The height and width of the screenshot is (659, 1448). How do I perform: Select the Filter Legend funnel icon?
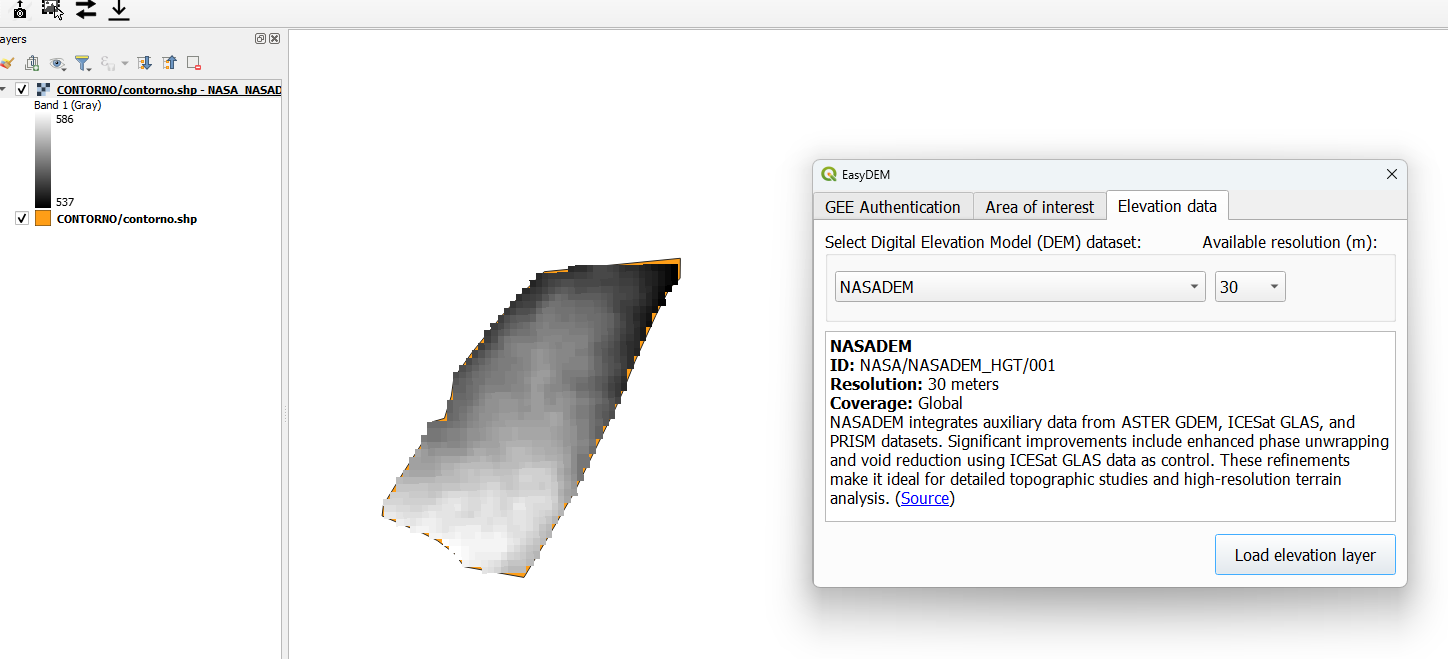point(82,62)
